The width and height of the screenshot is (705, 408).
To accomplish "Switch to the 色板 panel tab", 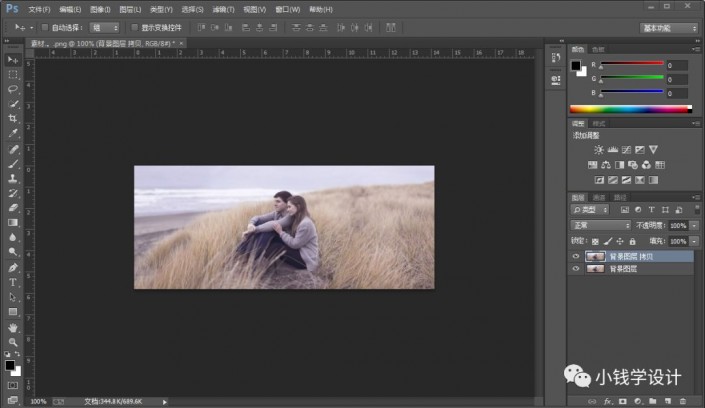I will pos(599,48).
